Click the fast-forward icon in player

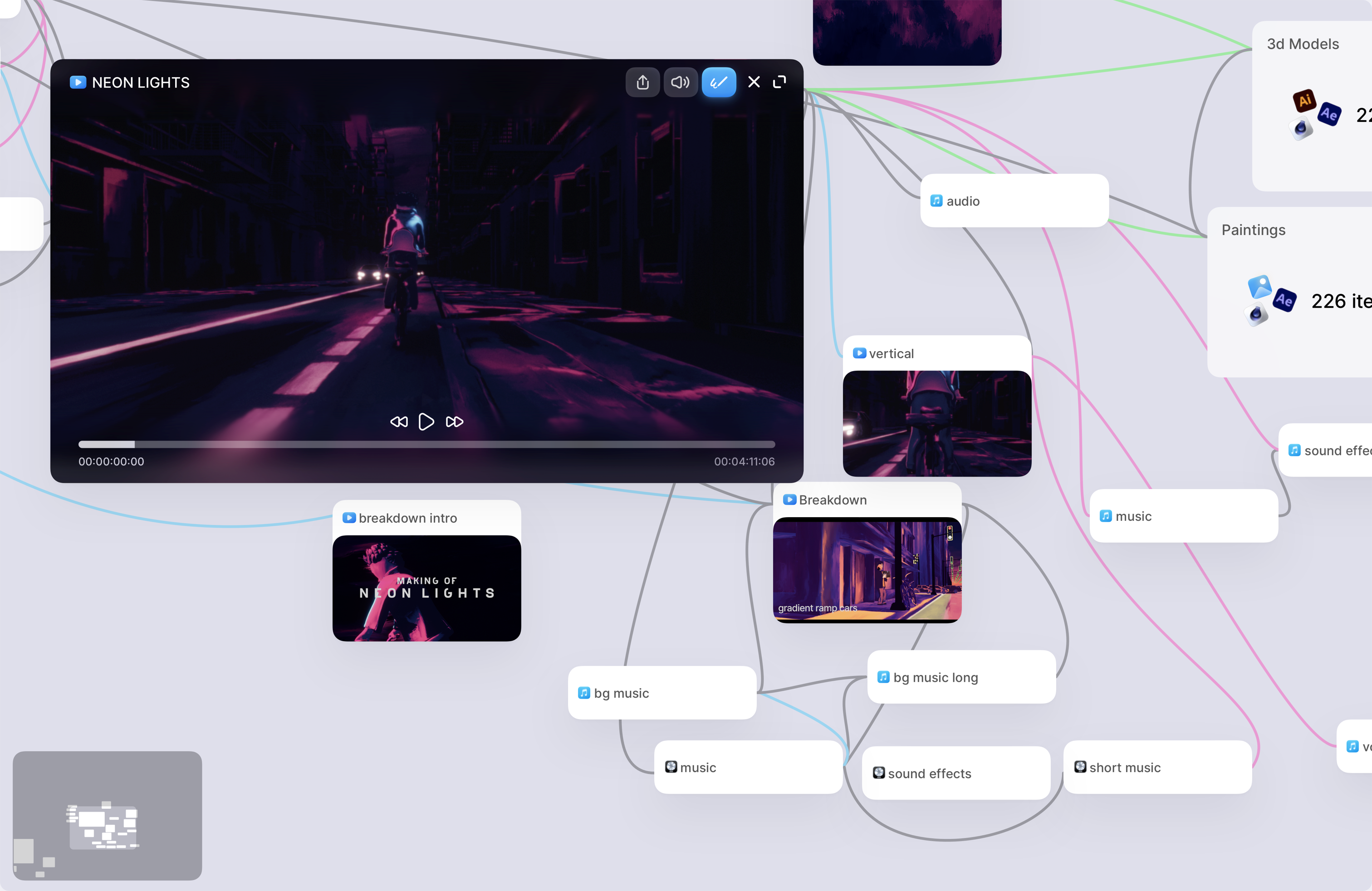(x=454, y=422)
